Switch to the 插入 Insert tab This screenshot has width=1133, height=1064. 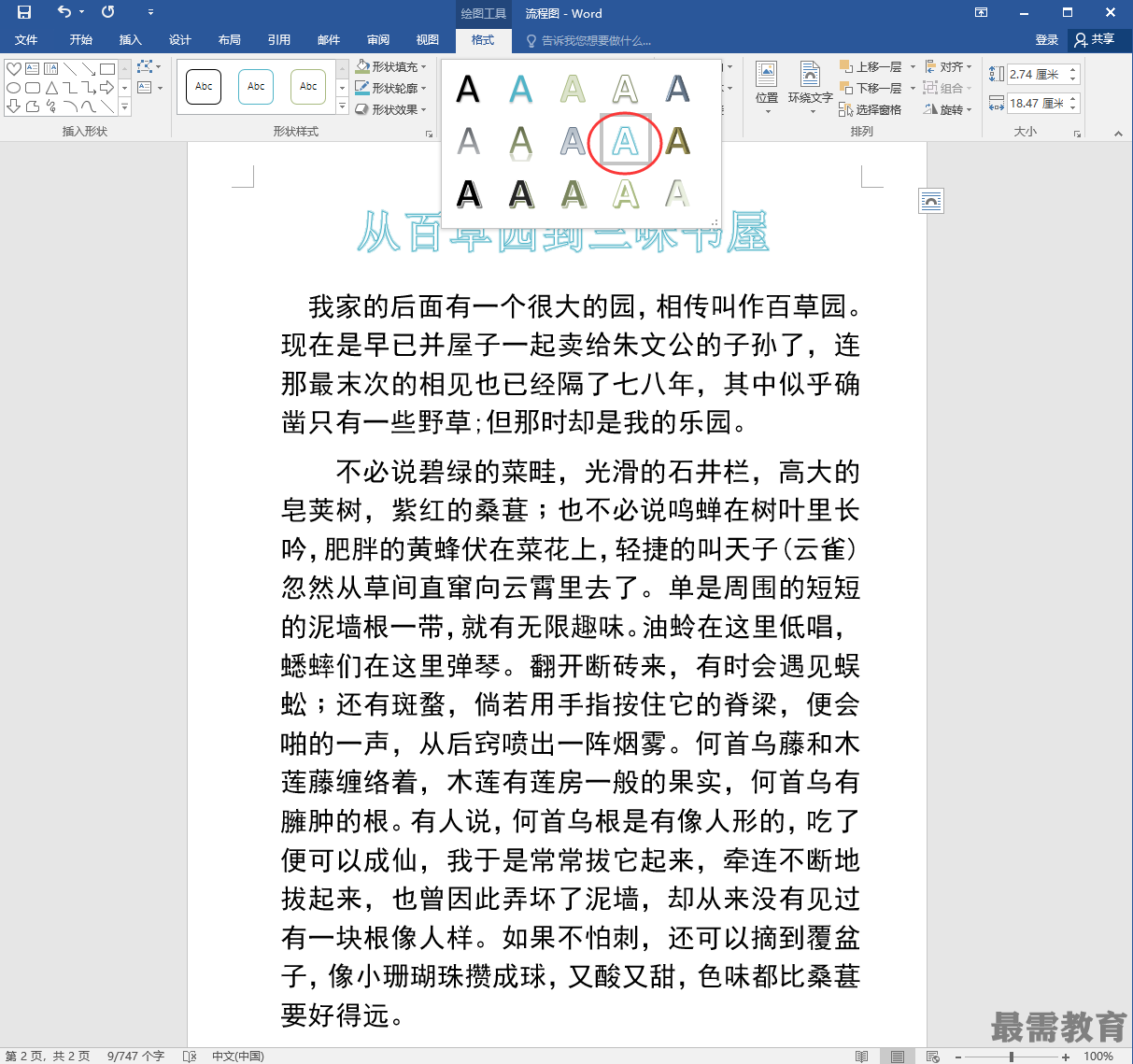(130, 40)
